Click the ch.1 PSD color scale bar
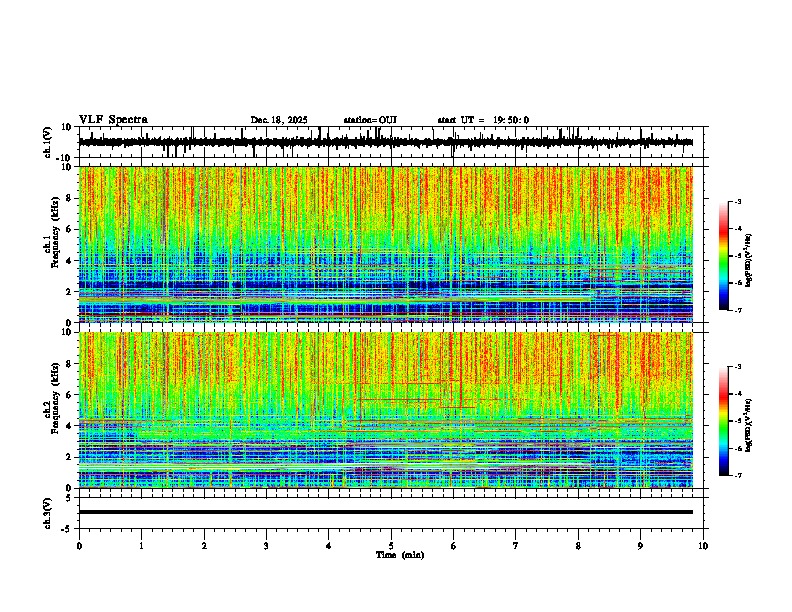Screen dimensions: 792x612 point(724,256)
